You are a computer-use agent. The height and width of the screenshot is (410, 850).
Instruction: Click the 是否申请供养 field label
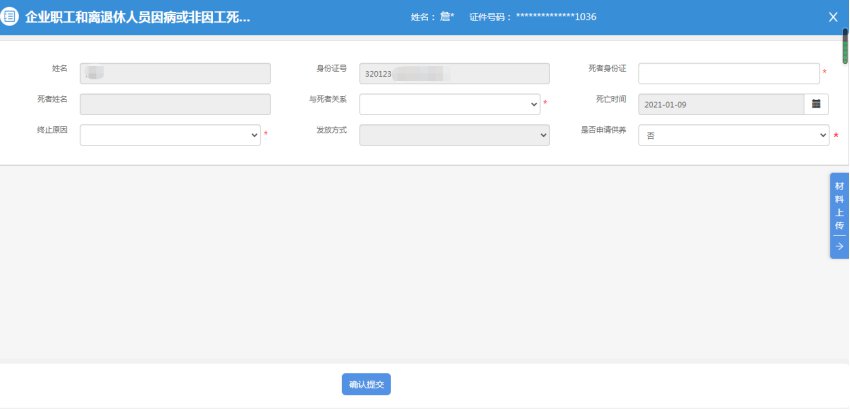(x=603, y=130)
